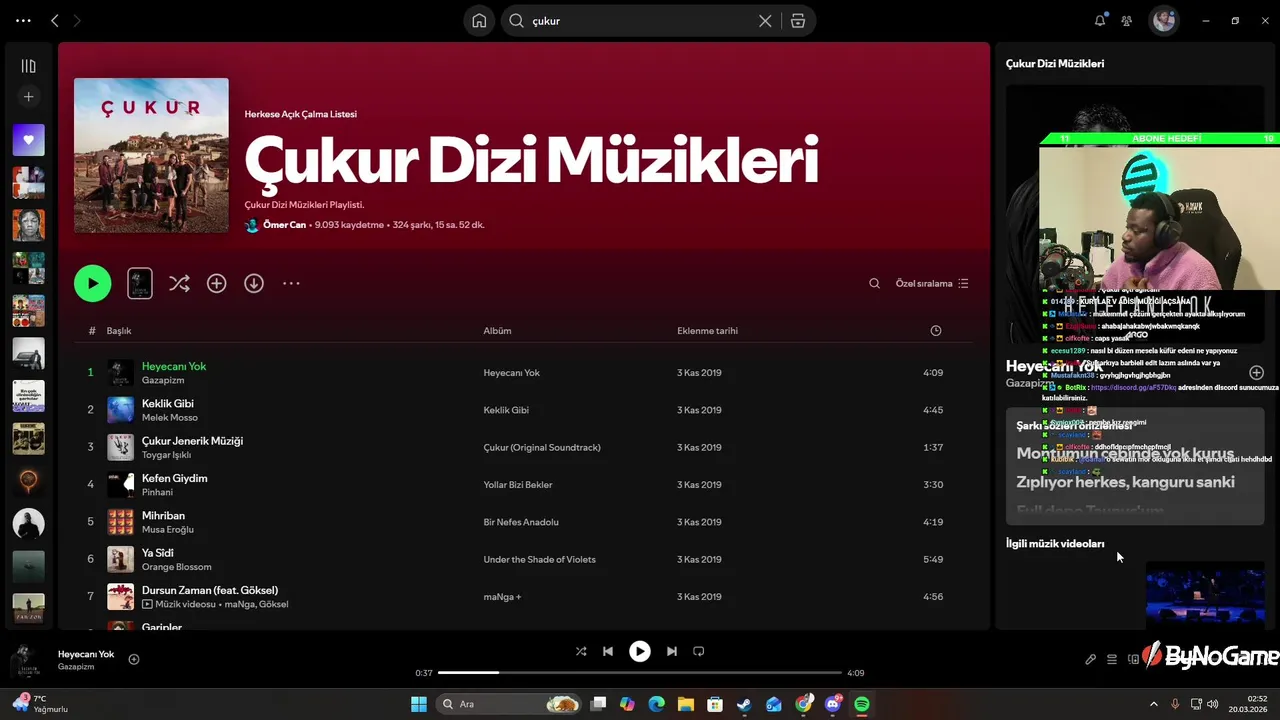Open the Under the Shade of Violets album
This screenshot has width=1280, height=720.
539,559
